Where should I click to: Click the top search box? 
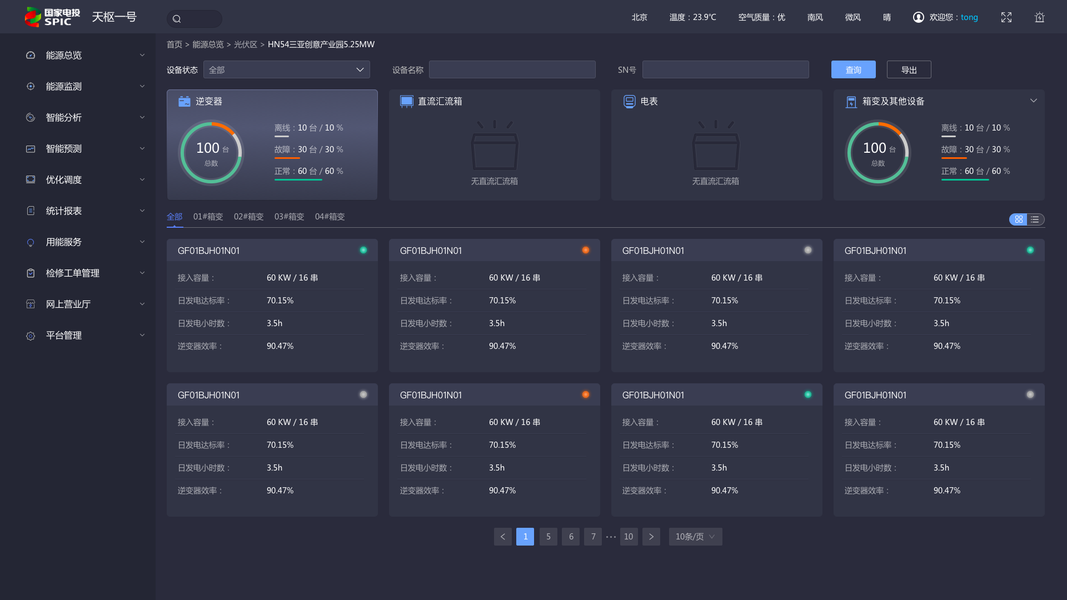click(195, 19)
